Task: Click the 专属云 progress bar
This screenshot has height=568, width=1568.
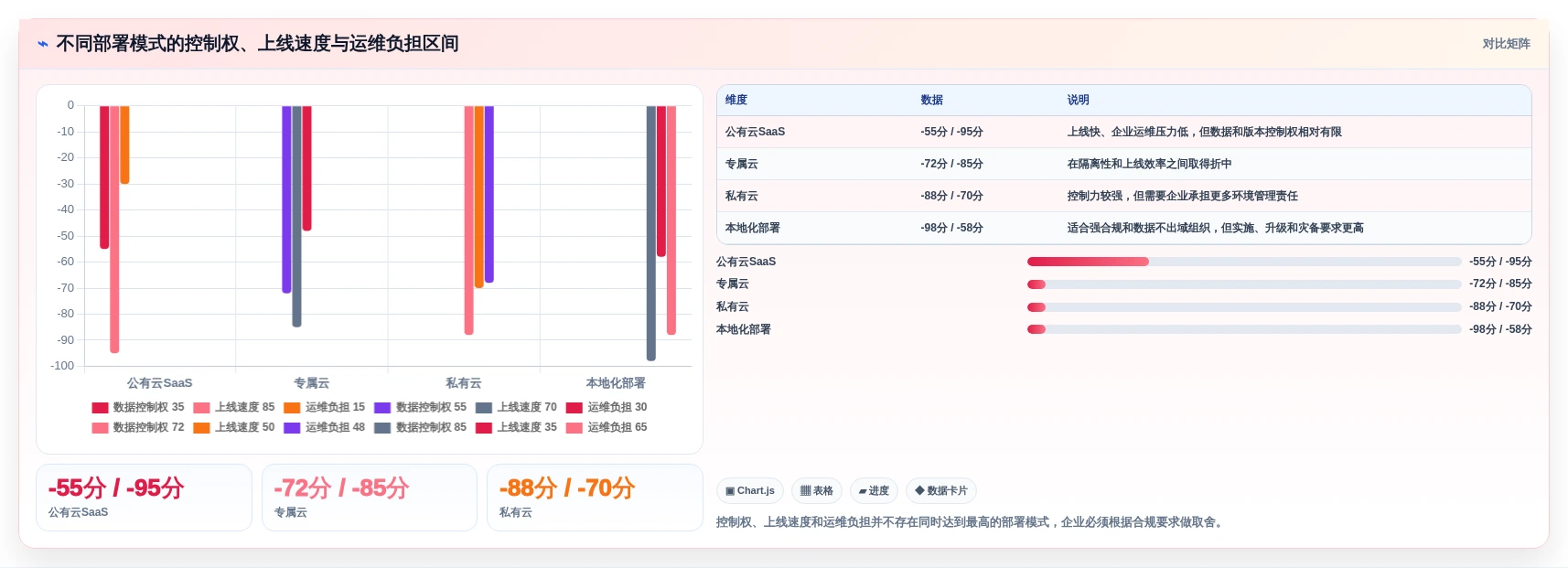Action: tap(1244, 284)
